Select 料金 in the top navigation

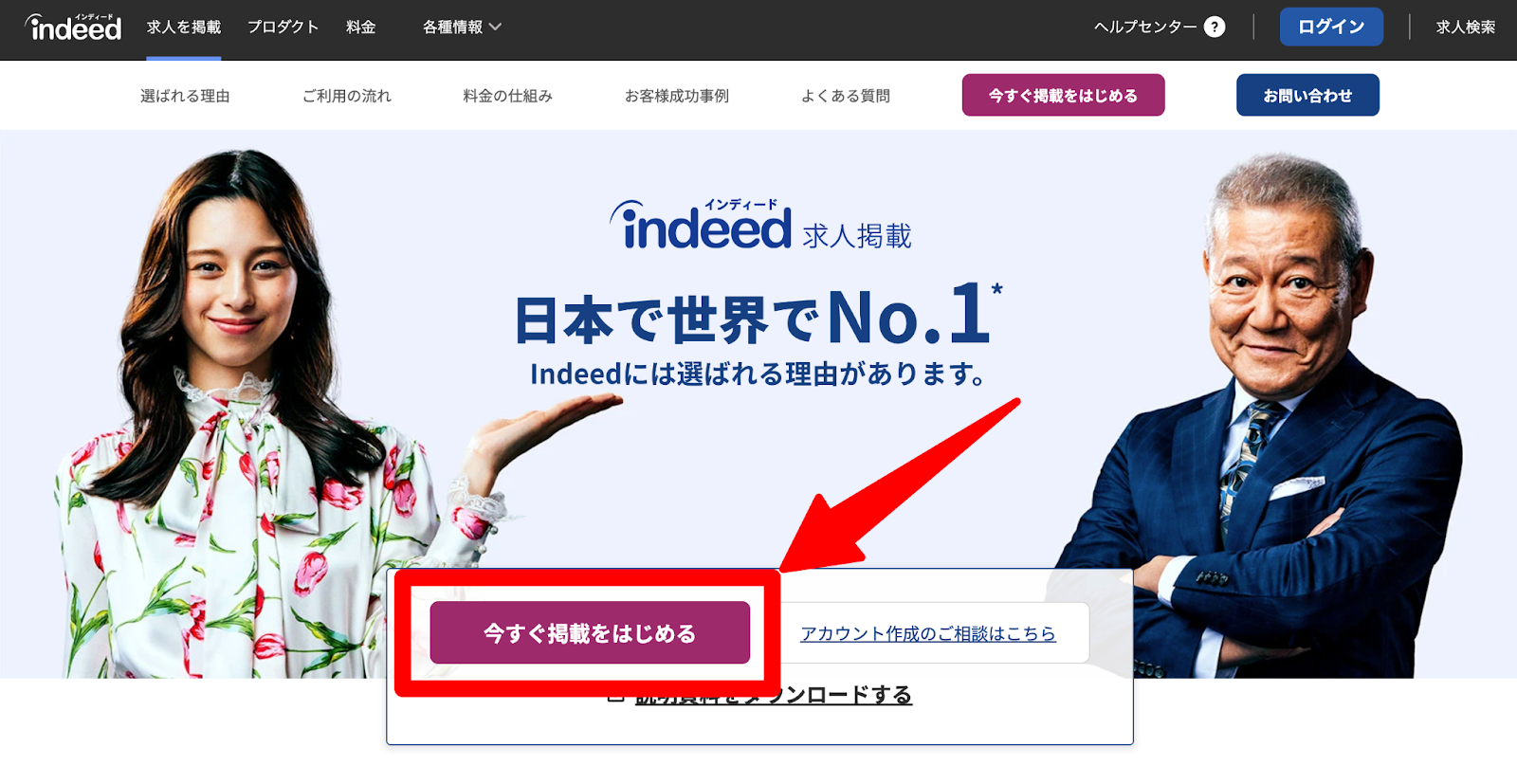pyautogui.click(x=361, y=27)
